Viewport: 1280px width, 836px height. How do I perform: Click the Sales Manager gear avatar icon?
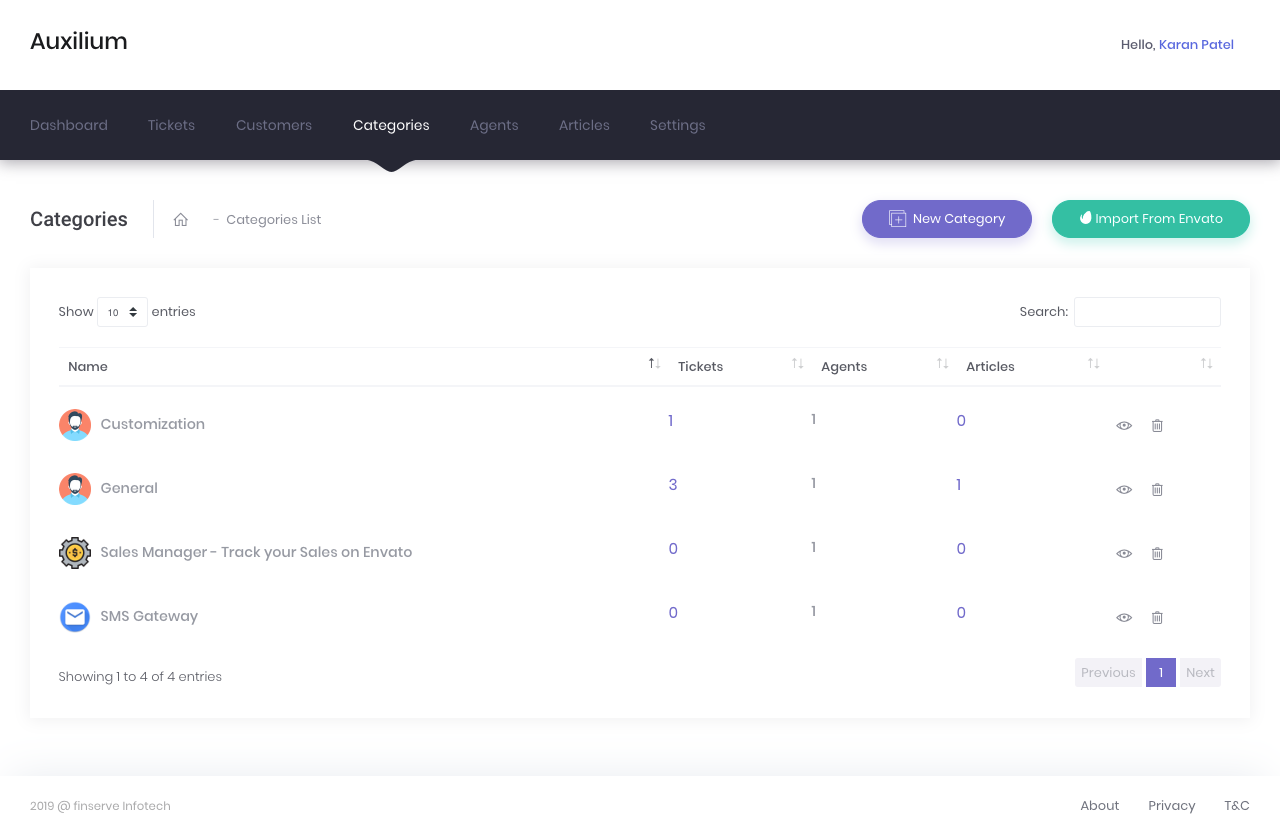coord(75,553)
